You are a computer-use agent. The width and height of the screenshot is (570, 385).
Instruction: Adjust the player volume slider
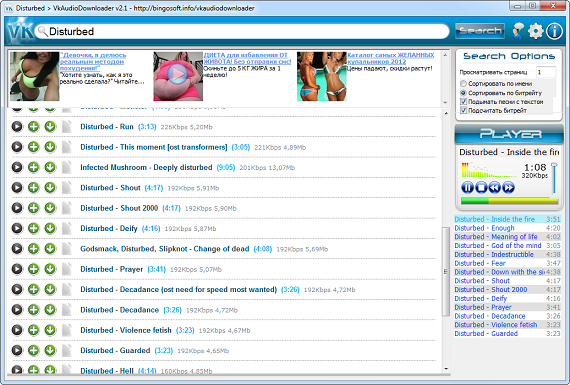click(554, 178)
